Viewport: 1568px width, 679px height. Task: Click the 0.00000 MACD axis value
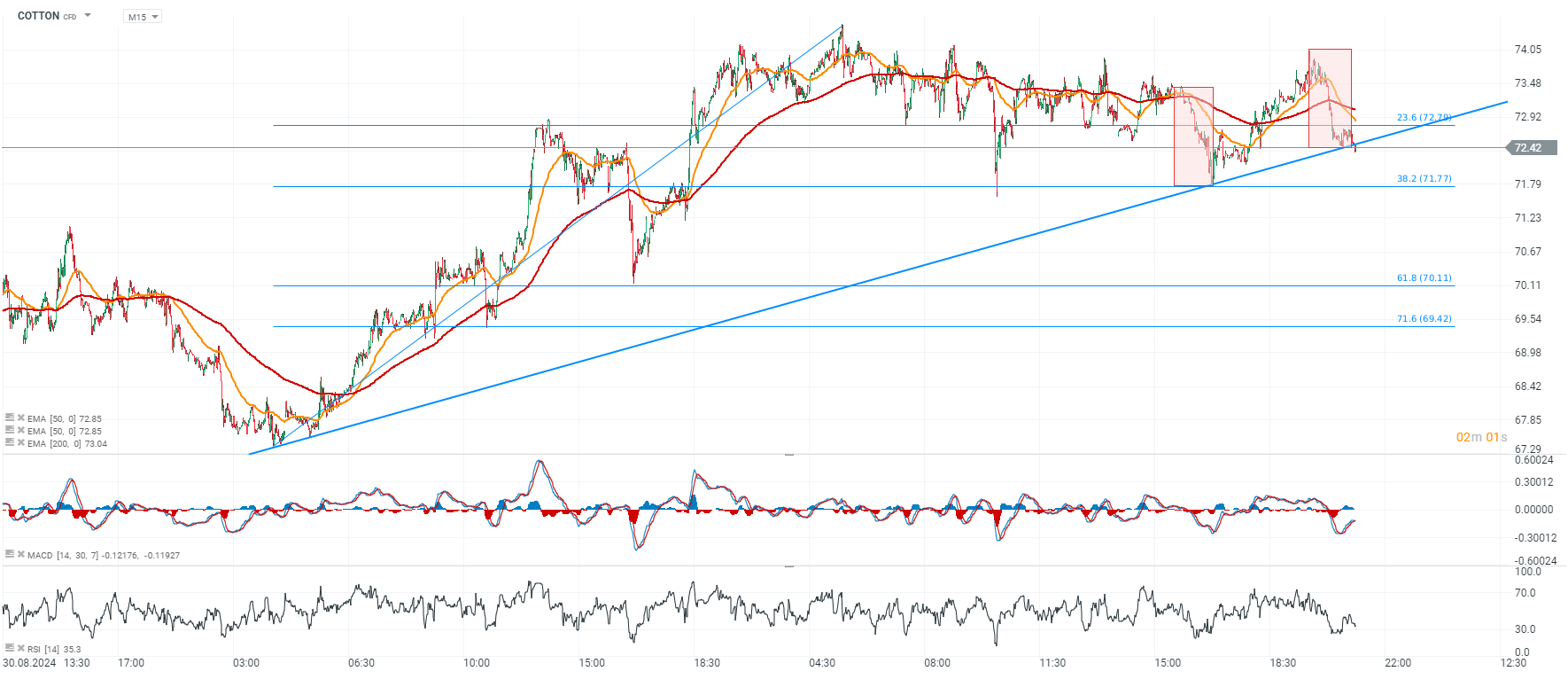[1533, 510]
